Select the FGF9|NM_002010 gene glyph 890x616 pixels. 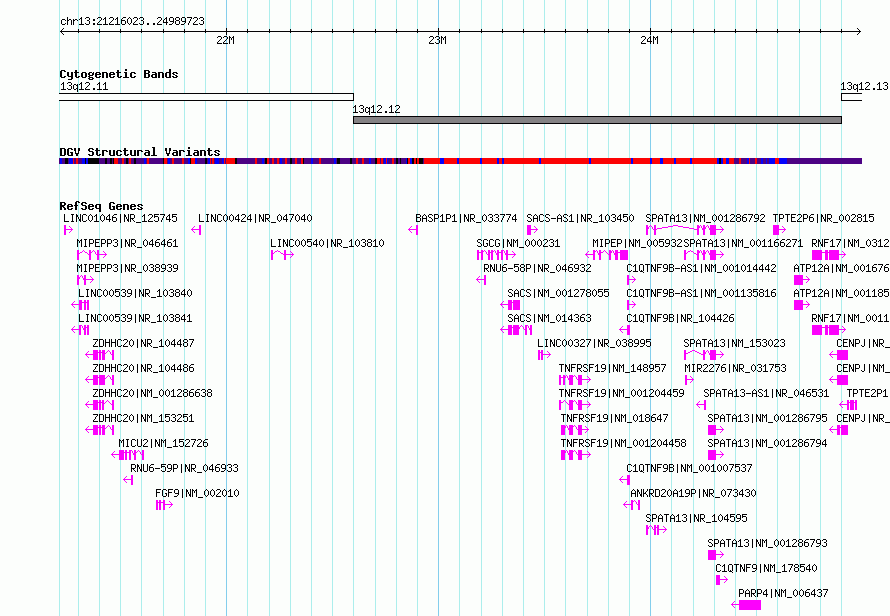tap(164, 505)
